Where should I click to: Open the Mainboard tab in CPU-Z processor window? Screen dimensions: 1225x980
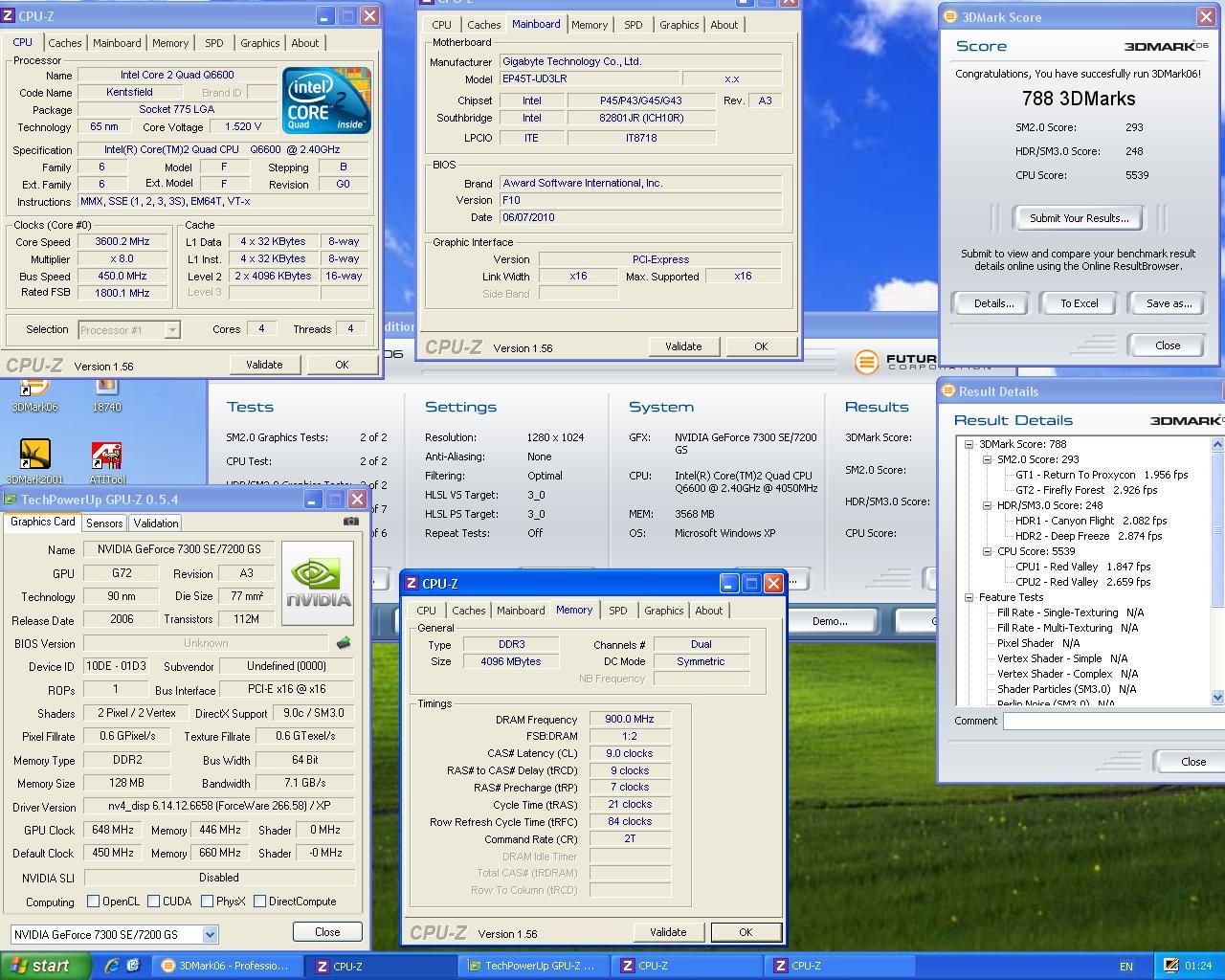click(x=117, y=43)
